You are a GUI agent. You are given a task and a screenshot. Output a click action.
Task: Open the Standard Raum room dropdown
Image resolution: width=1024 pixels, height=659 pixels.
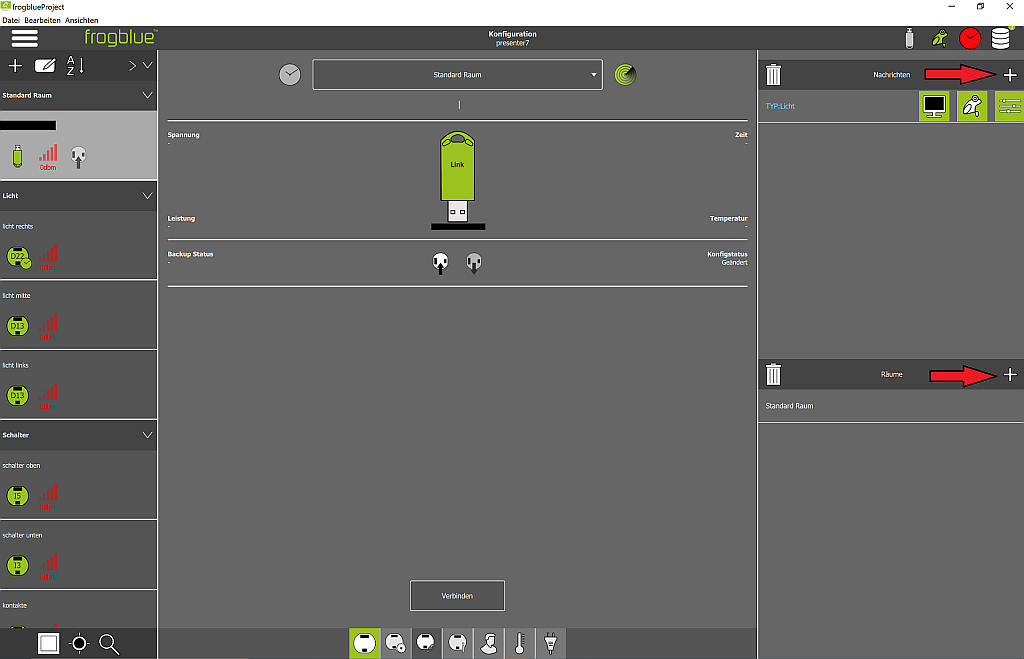(x=457, y=74)
